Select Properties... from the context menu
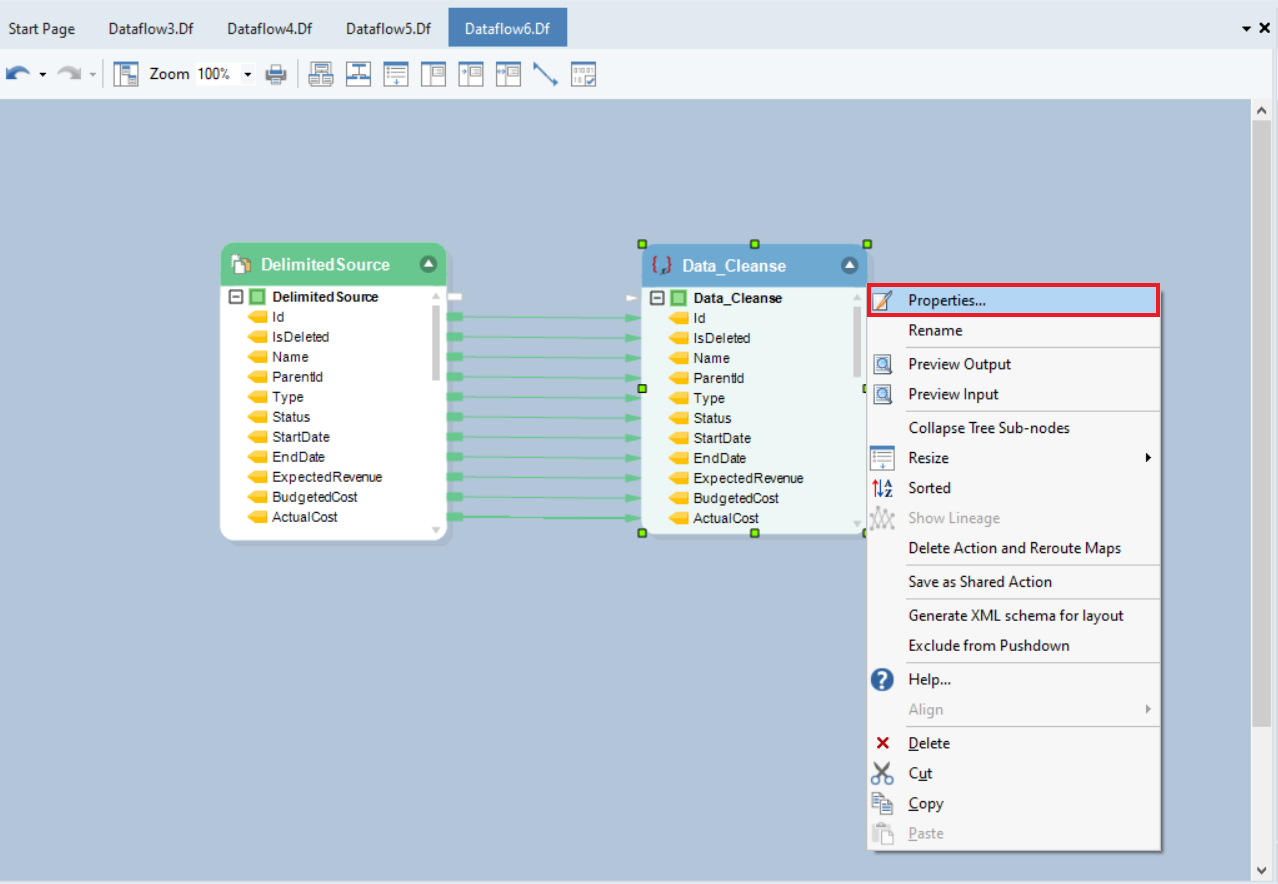 [x=946, y=300]
